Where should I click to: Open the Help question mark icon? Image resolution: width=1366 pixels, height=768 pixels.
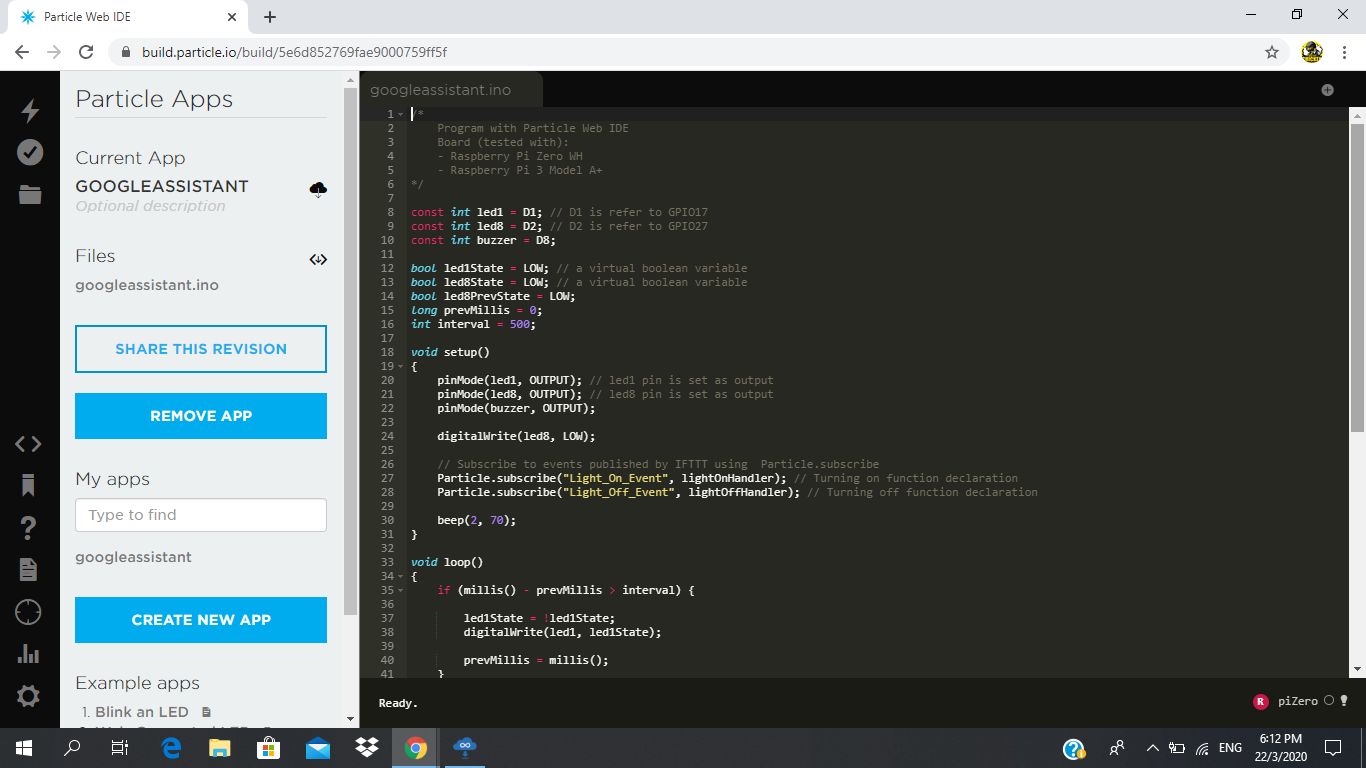29,527
